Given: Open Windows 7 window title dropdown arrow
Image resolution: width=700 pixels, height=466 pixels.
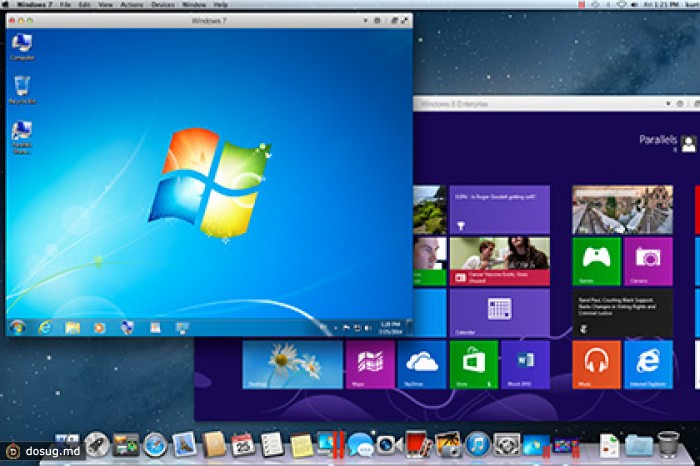Looking at the screenshot, I should click(x=365, y=21).
